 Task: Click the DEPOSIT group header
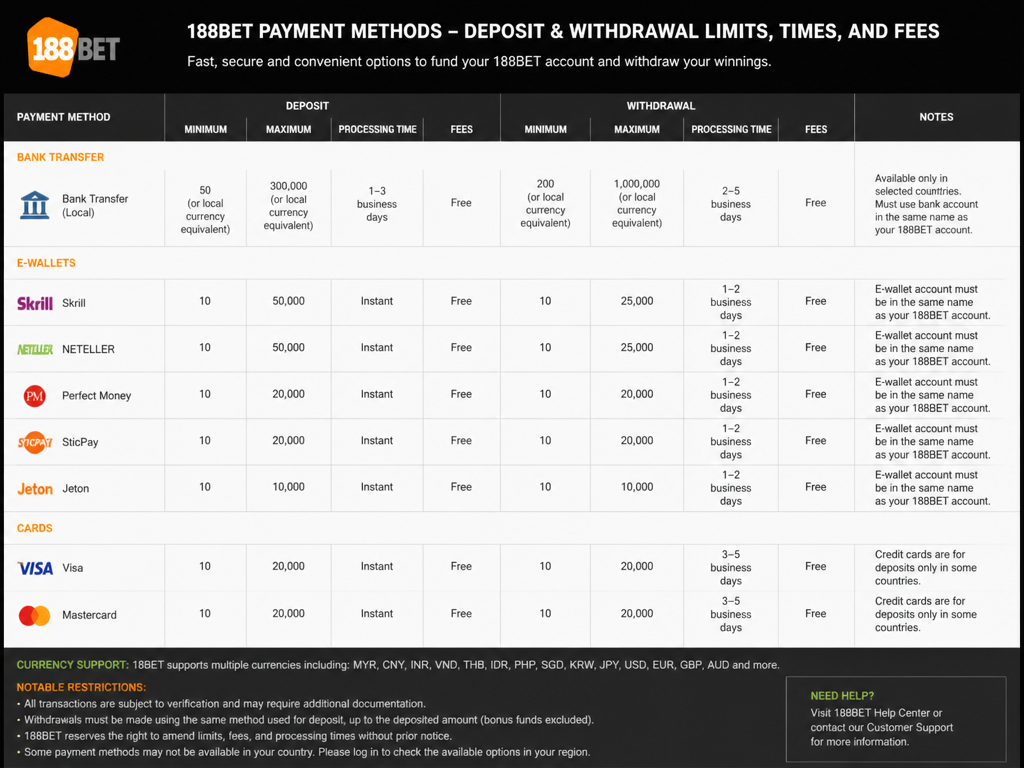point(307,106)
